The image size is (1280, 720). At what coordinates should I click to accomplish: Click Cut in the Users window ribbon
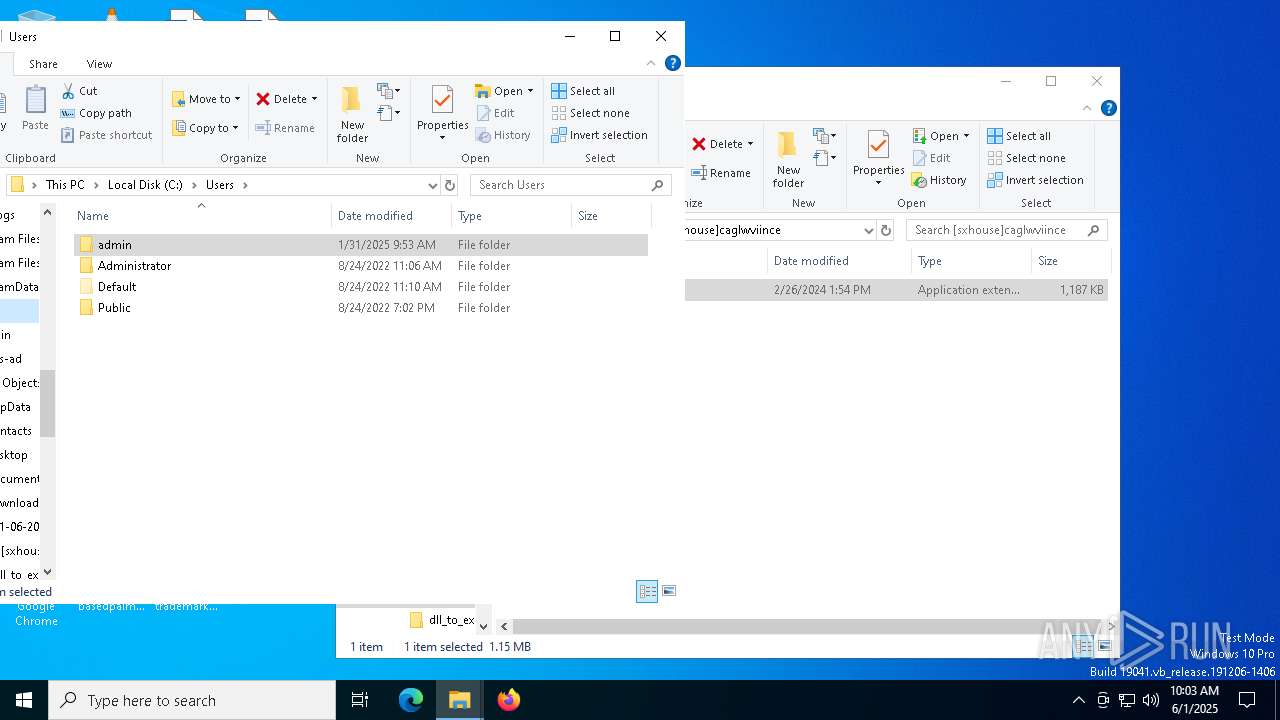79,91
